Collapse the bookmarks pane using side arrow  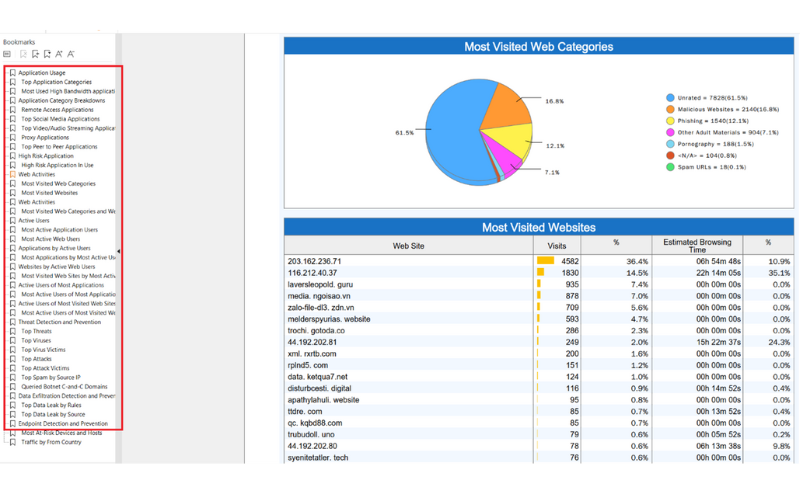coord(118,251)
